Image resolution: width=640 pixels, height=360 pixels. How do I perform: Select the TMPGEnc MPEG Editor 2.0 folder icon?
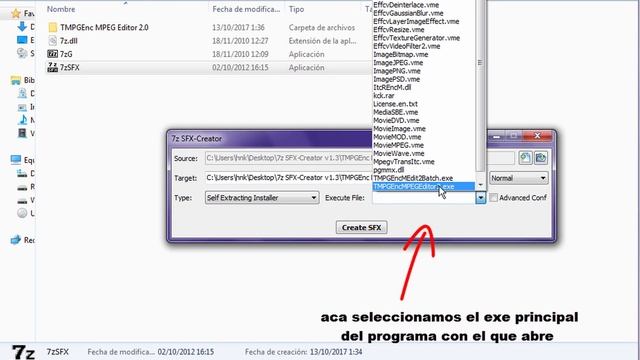pos(53,27)
